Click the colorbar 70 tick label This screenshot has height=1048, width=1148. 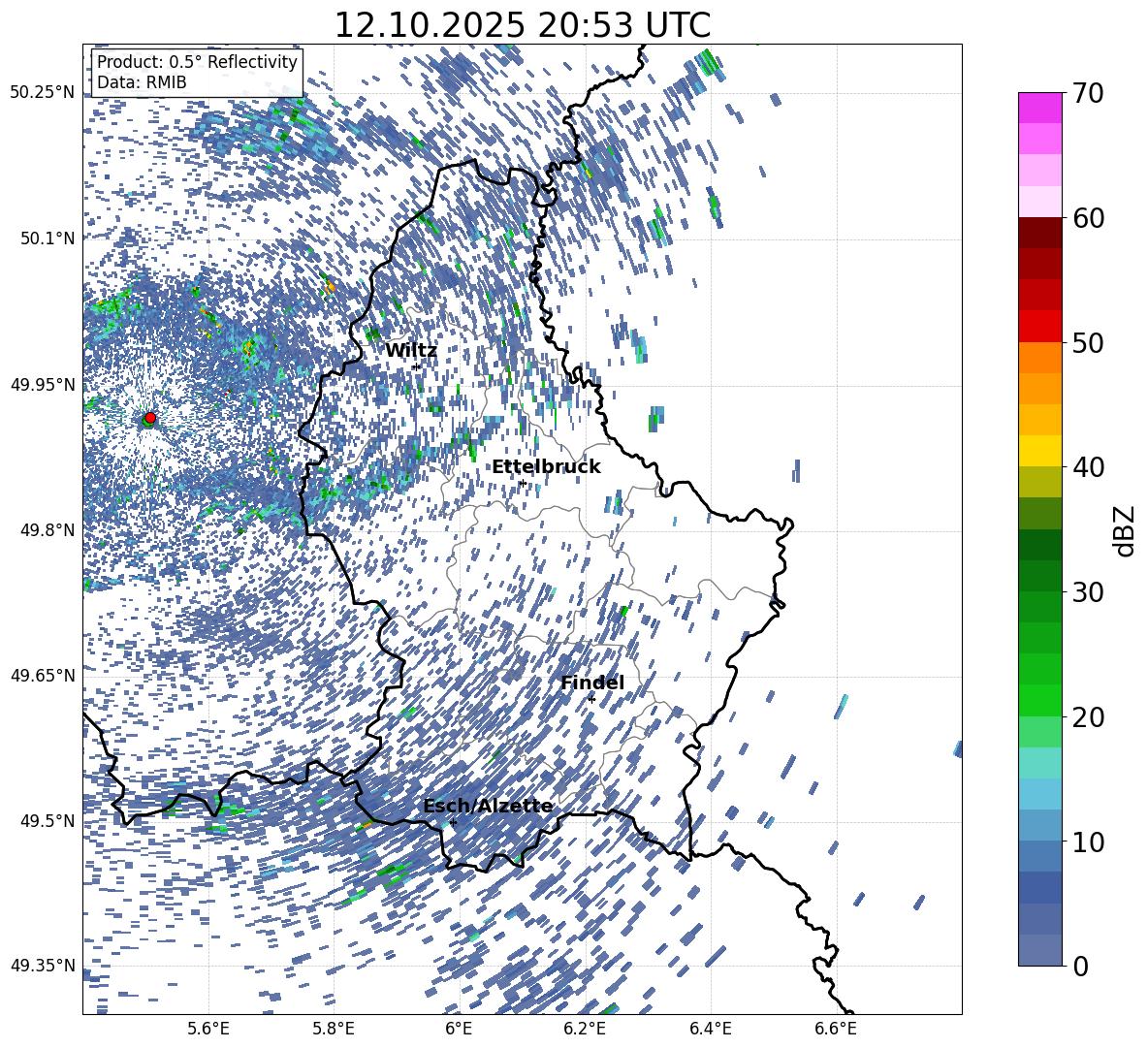click(1088, 93)
